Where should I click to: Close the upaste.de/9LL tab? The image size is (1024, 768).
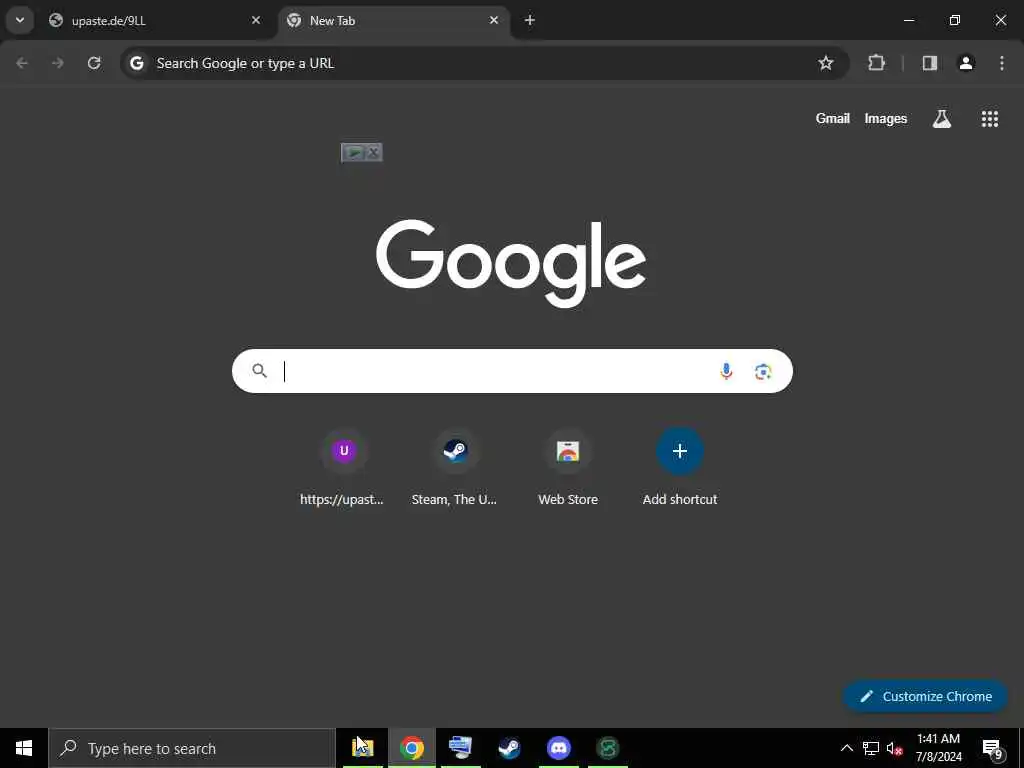[256, 20]
